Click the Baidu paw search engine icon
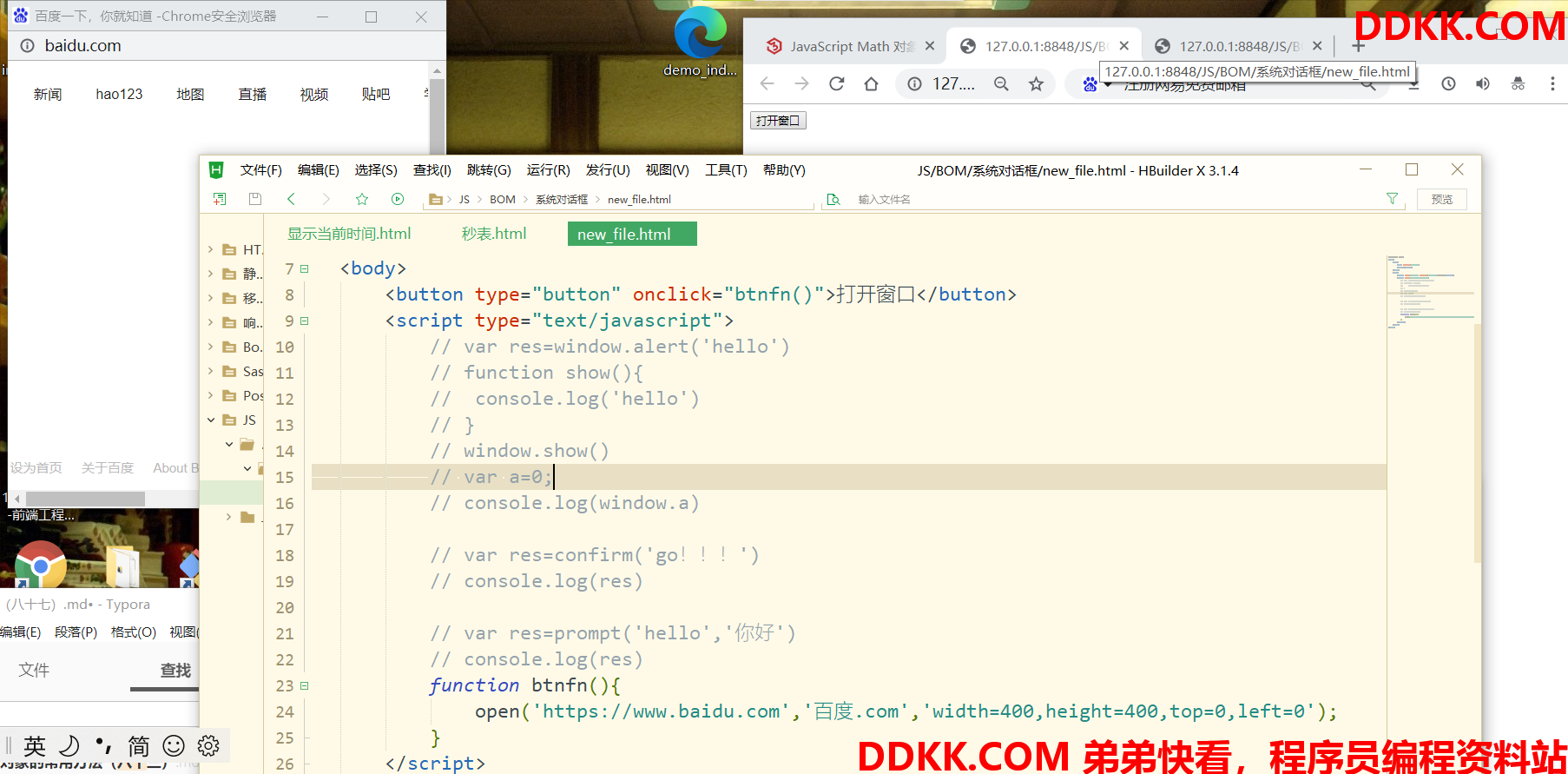 tap(1090, 84)
